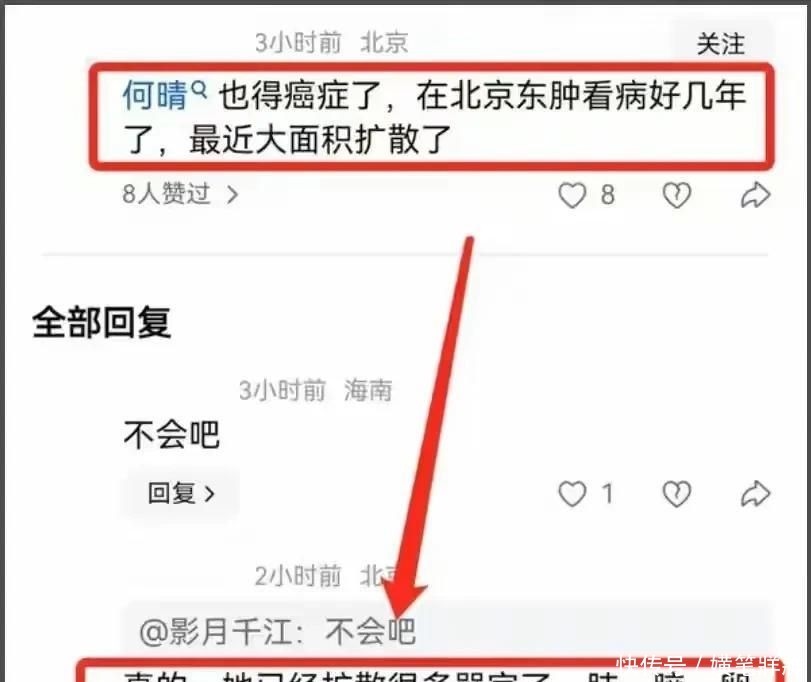Open 回复 on the 海南 comment

point(181,493)
